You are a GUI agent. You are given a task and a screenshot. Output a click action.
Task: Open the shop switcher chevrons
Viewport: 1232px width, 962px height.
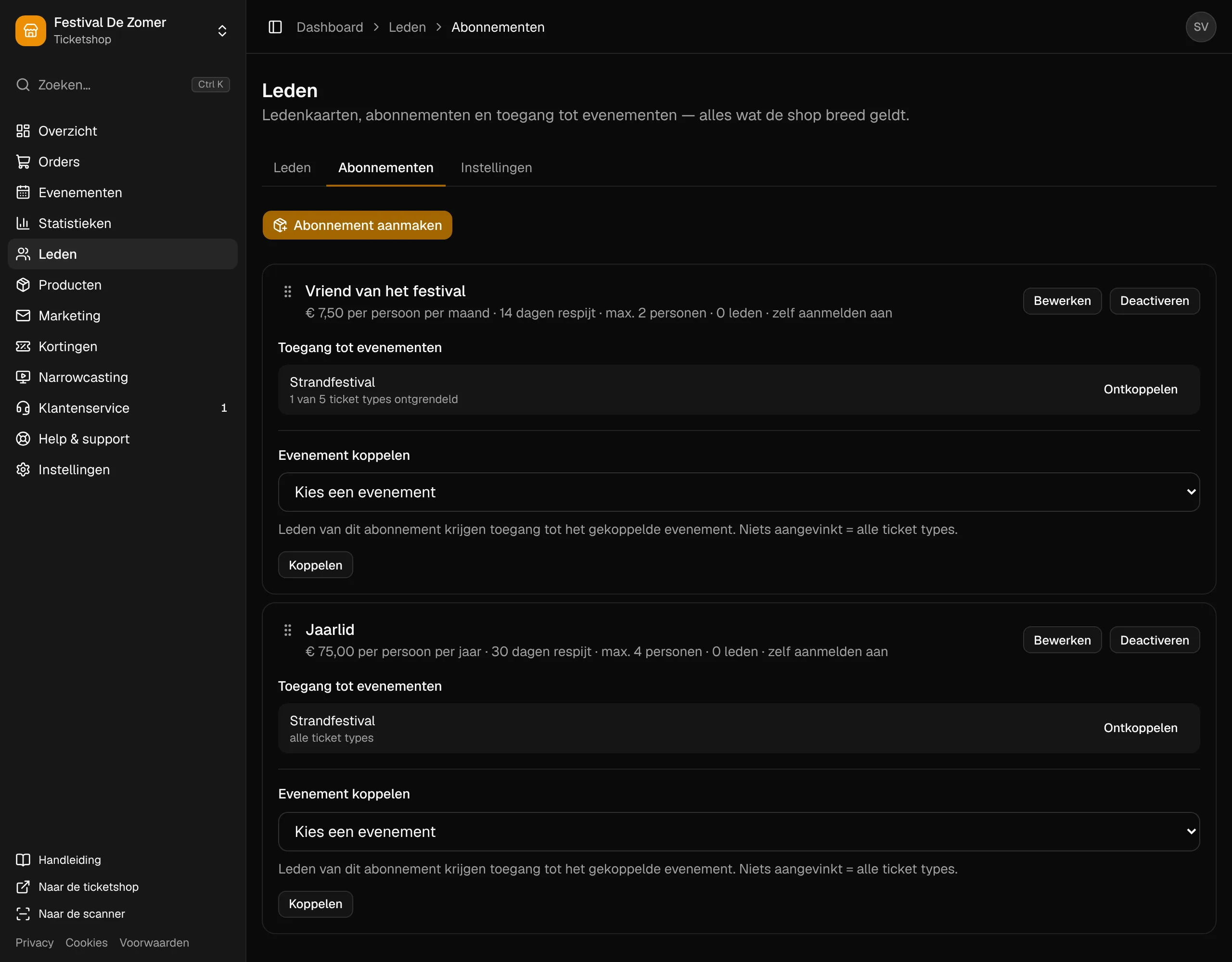pyautogui.click(x=222, y=30)
